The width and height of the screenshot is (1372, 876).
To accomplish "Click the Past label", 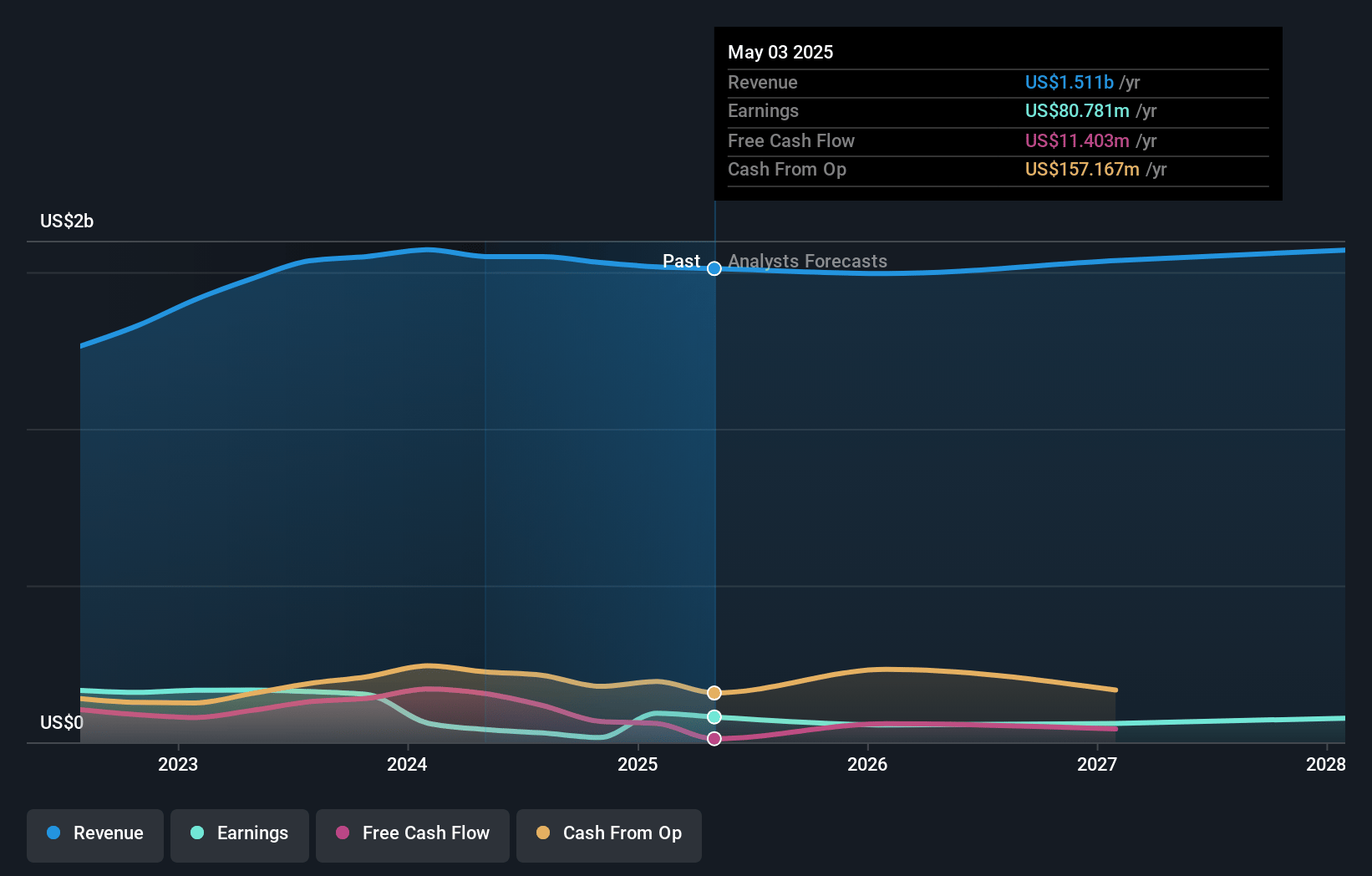I will (x=681, y=261).
